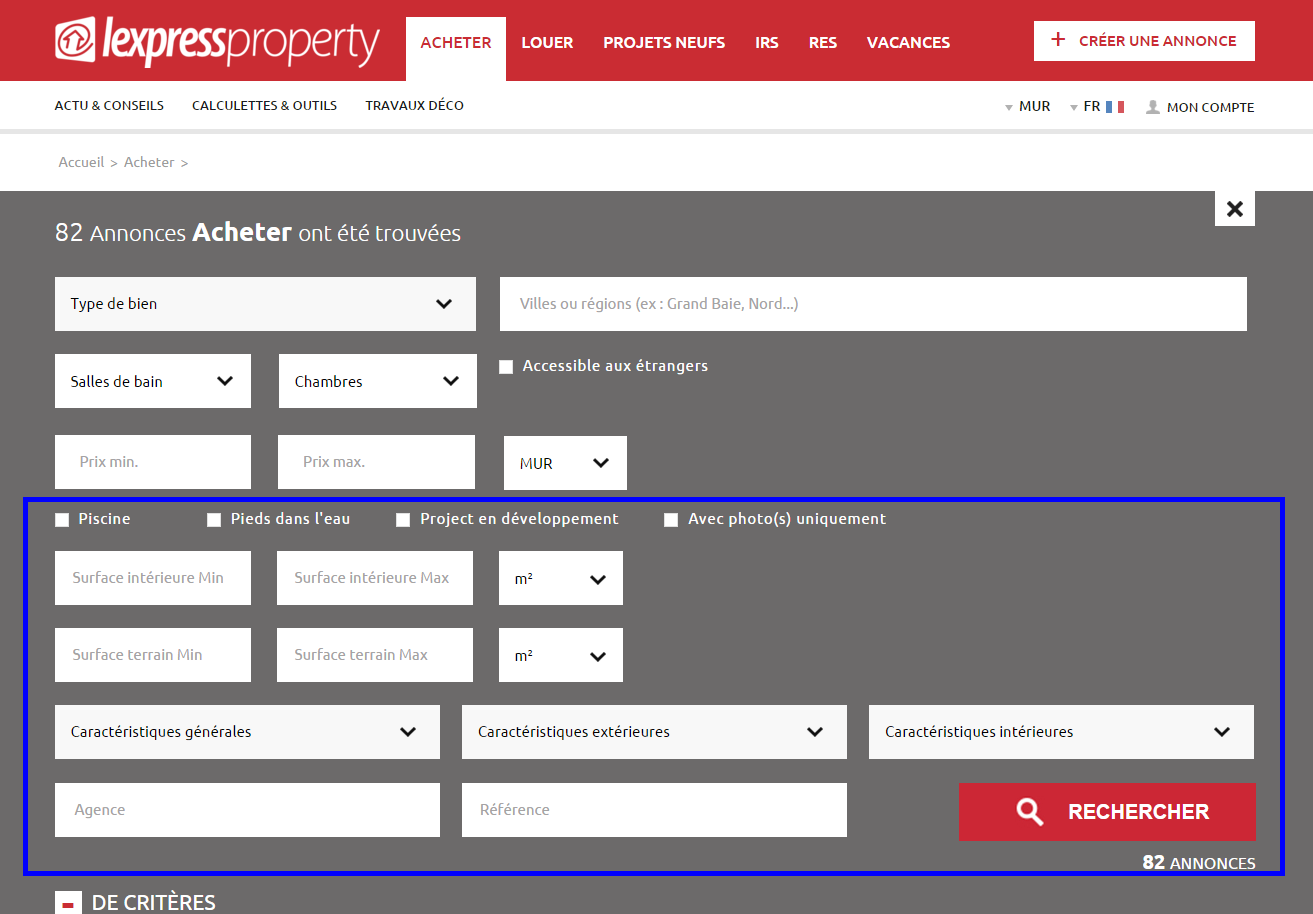Close the search panel with the X
Screen dimensions: 1313x914
click(1235, 208)
